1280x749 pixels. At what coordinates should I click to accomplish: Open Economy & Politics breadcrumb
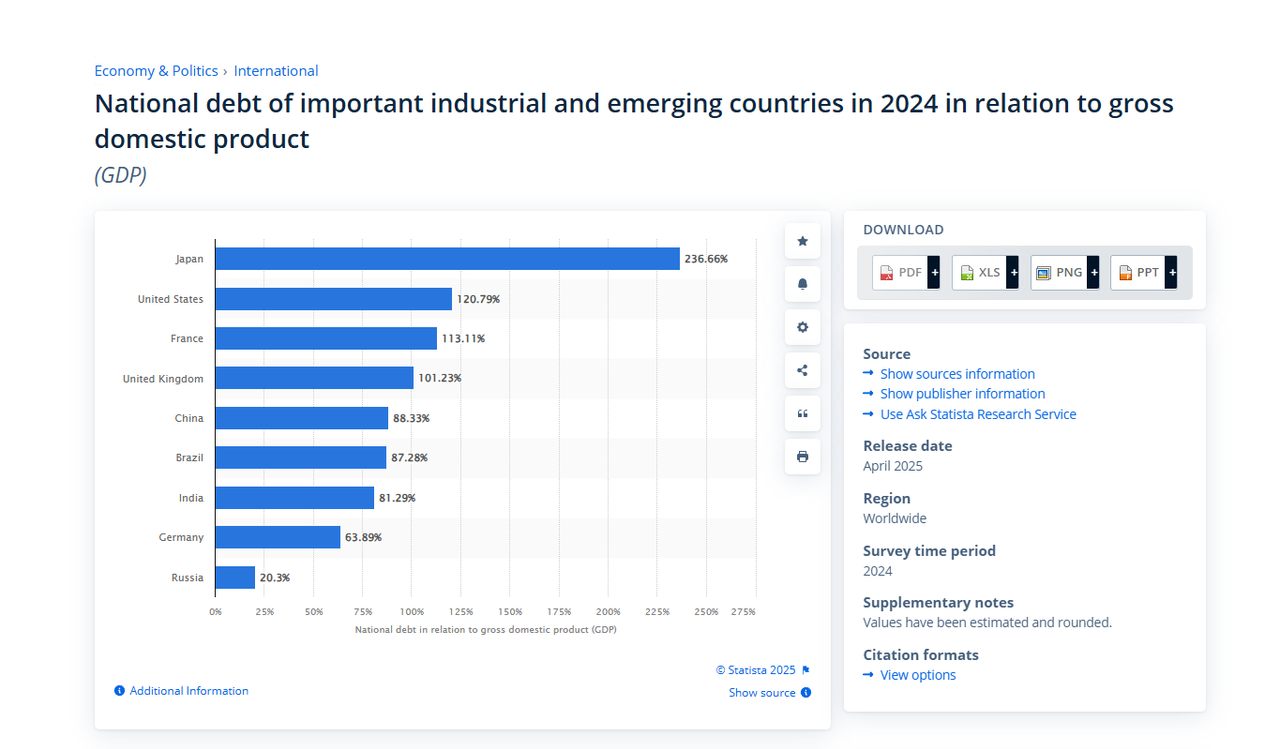156,71
